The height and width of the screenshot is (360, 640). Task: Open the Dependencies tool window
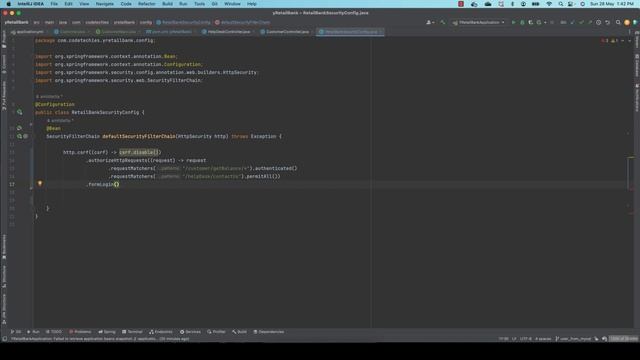click(269, 332)
